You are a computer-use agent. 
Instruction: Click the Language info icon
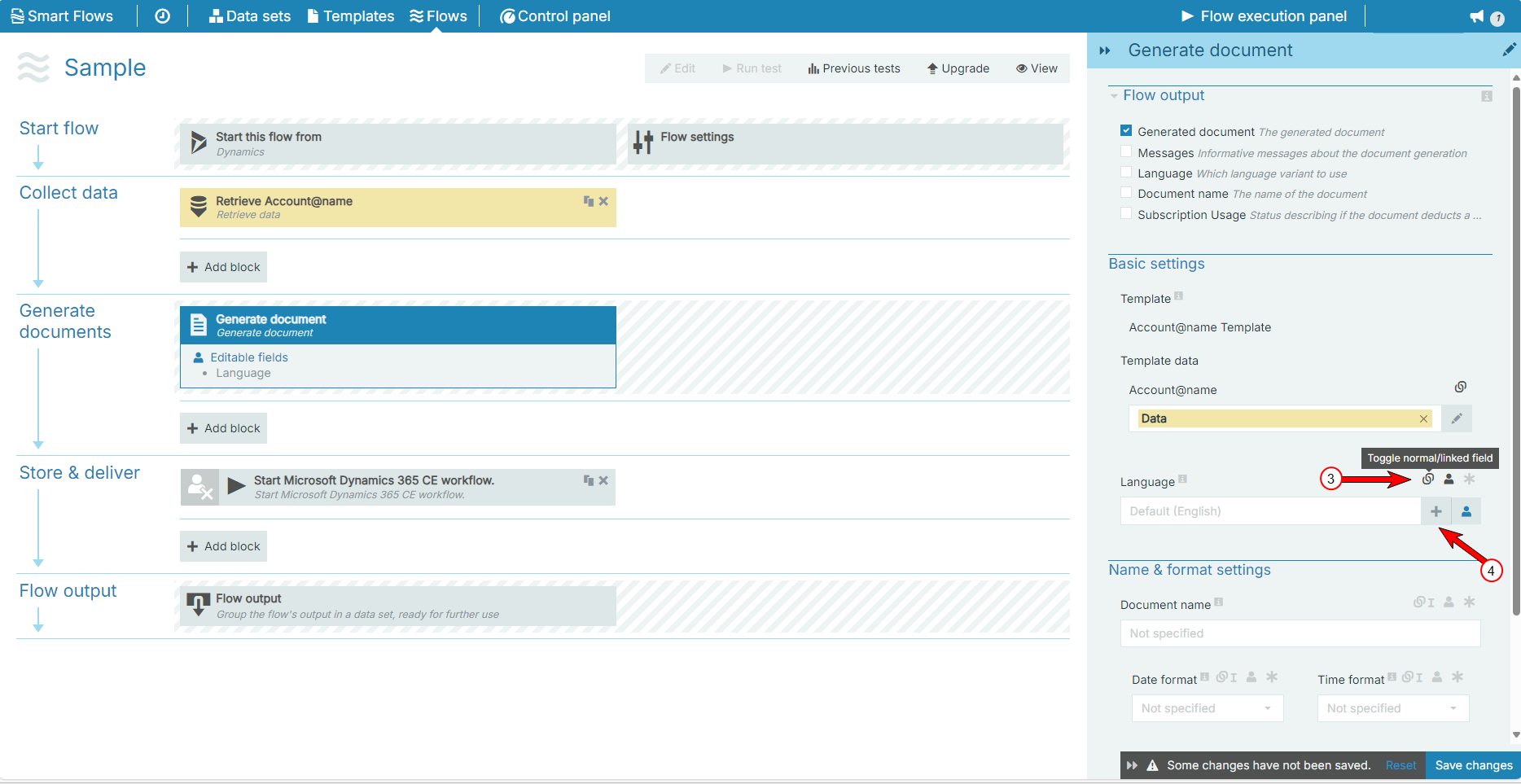tap(1183, 479)
